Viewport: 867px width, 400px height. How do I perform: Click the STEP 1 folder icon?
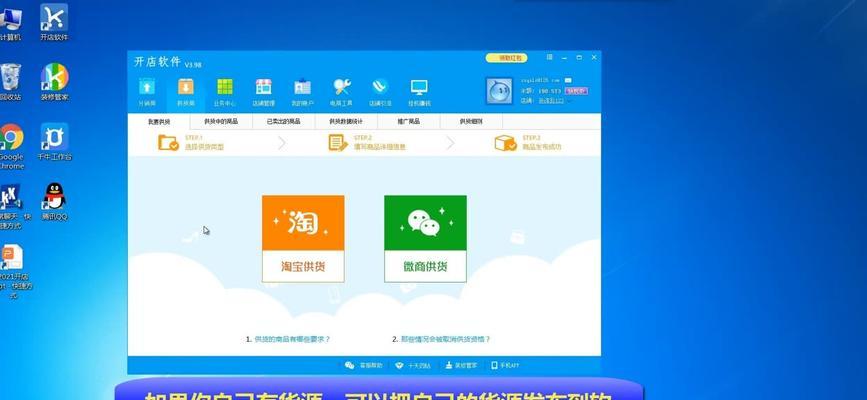tap(169, 143)
